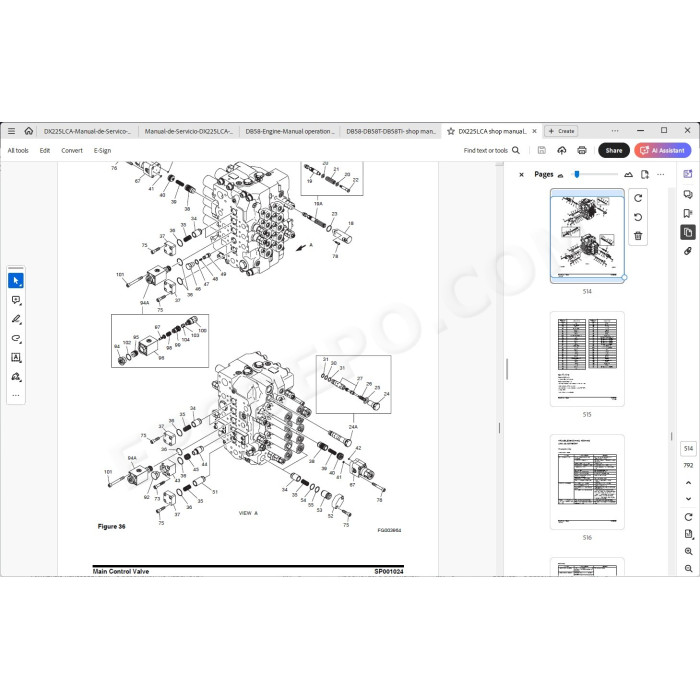Image resolution: width=700 pixels, height=700 pixels.
Task: Switch to the DX225LCA-Manual-de-Servico tab
Action: pyautogui.click(x=87, y=131)
